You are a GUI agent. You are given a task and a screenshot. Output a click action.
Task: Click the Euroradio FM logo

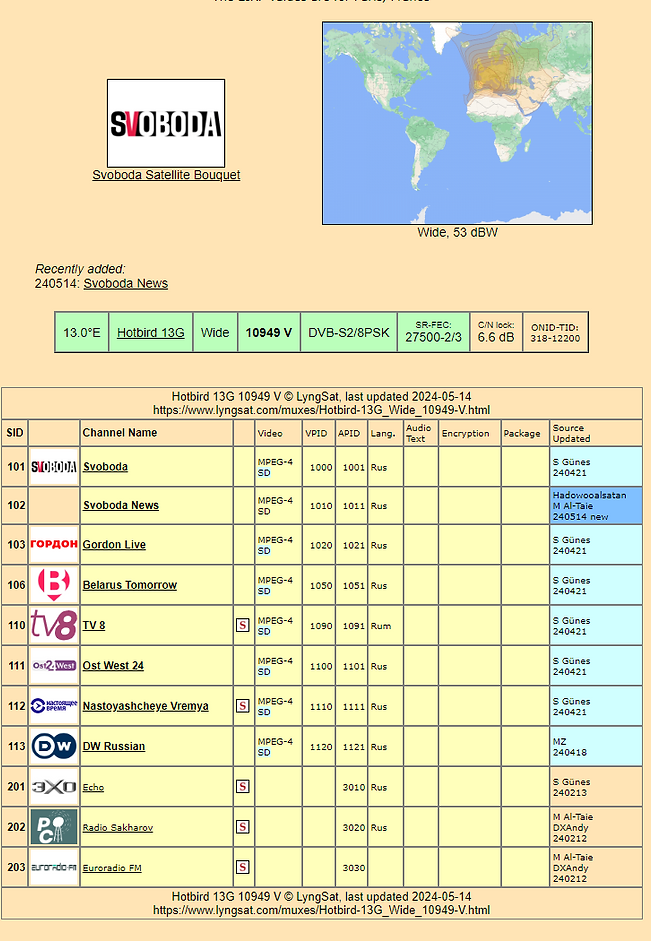tap(54, 867)
